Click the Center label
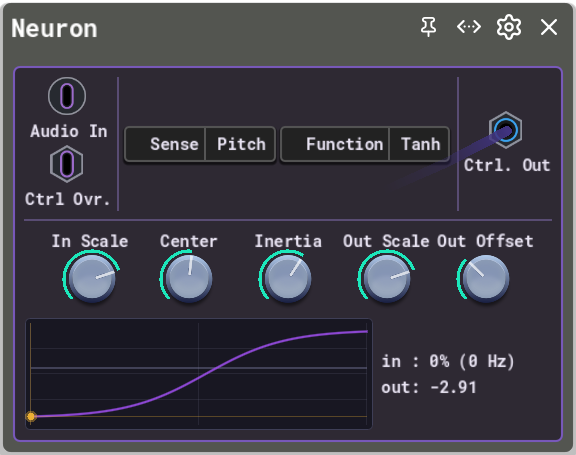The width and height of the screenshot is (576, 455). coord(189,241)
